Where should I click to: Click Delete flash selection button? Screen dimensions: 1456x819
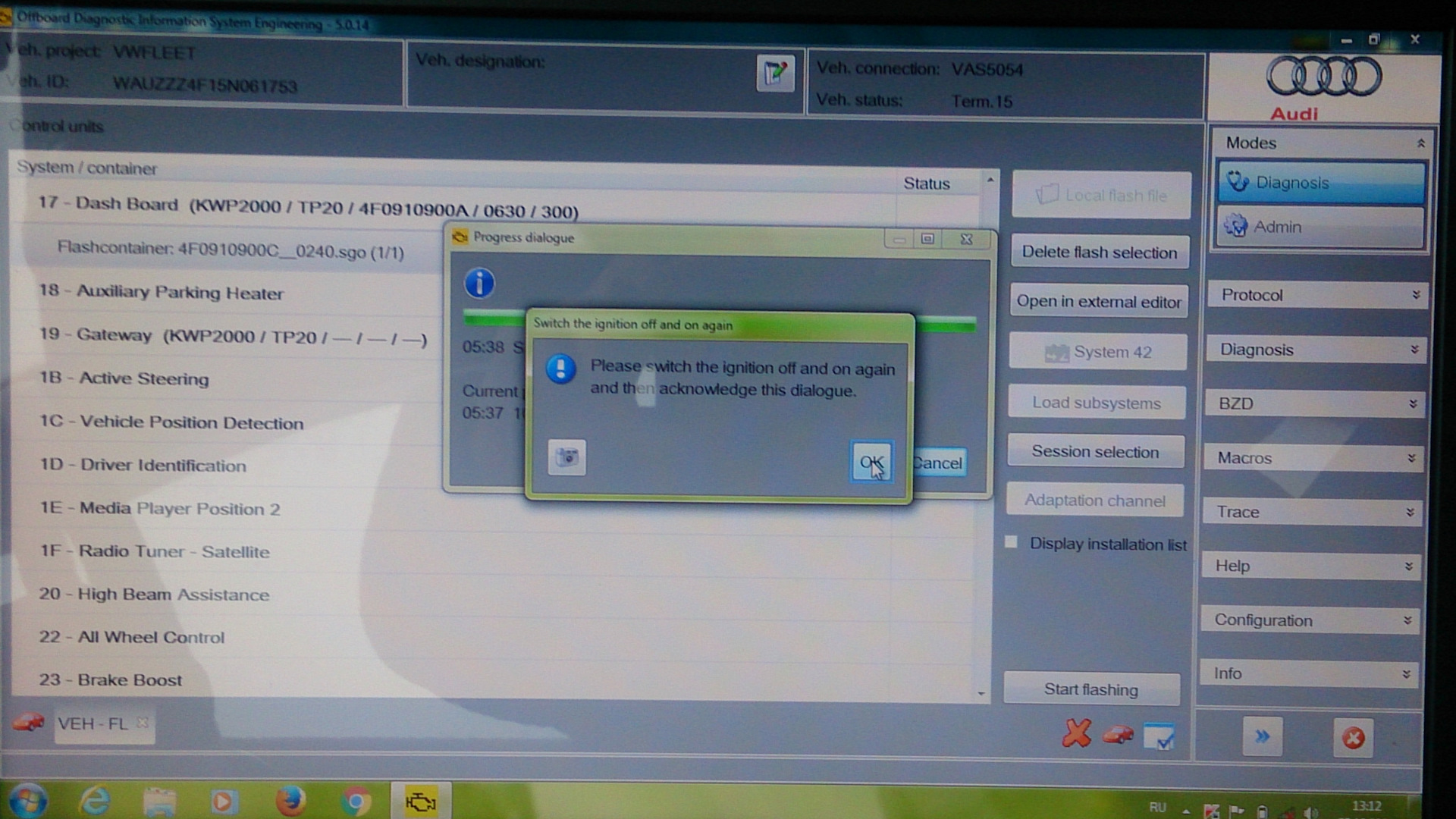pyautogui.click(x=1099, y=253)
